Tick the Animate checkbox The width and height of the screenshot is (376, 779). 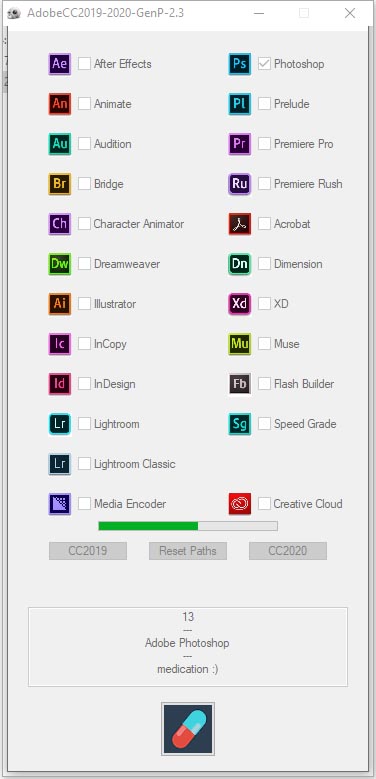pyautogui.click(x=84, y=103)
